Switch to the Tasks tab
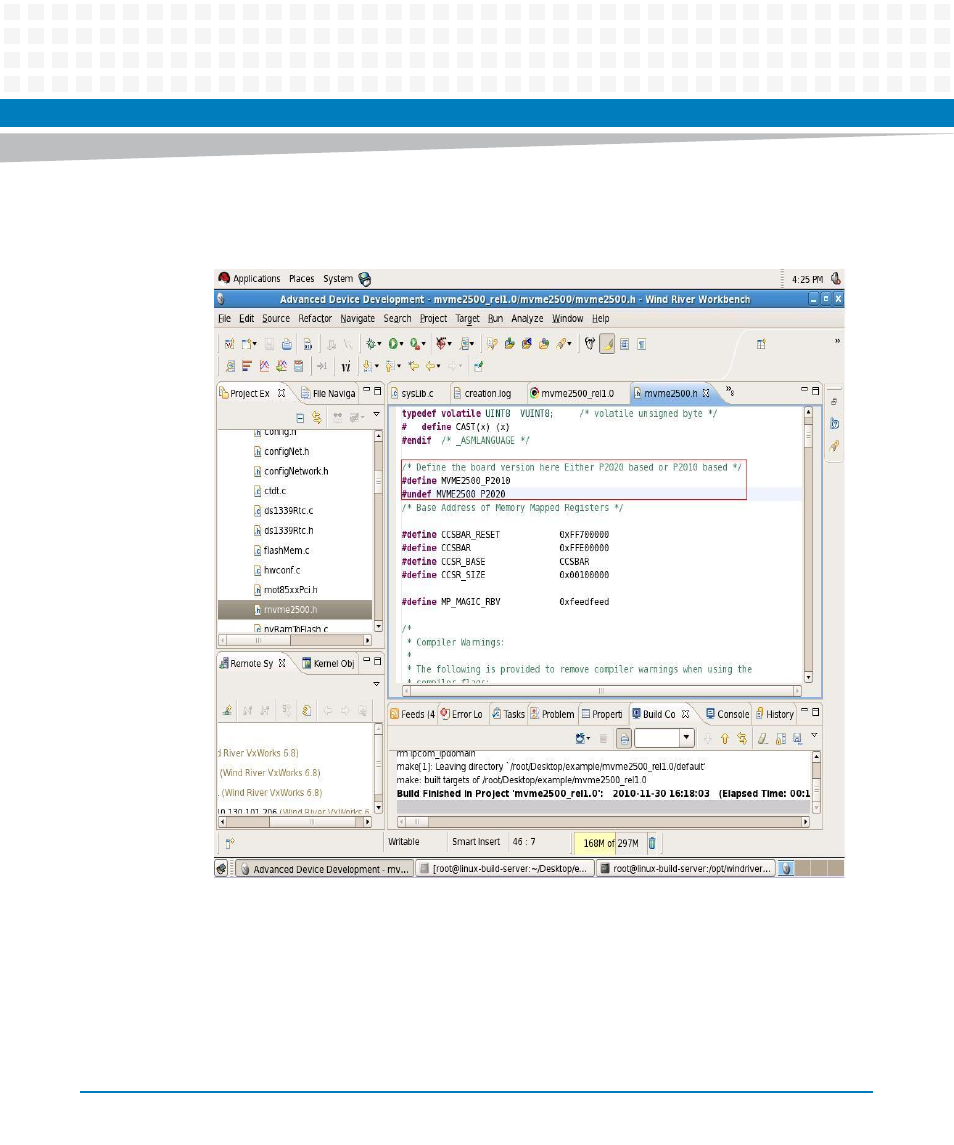The height and width of the screenshot is (1145, 954). tap(508, 714)
